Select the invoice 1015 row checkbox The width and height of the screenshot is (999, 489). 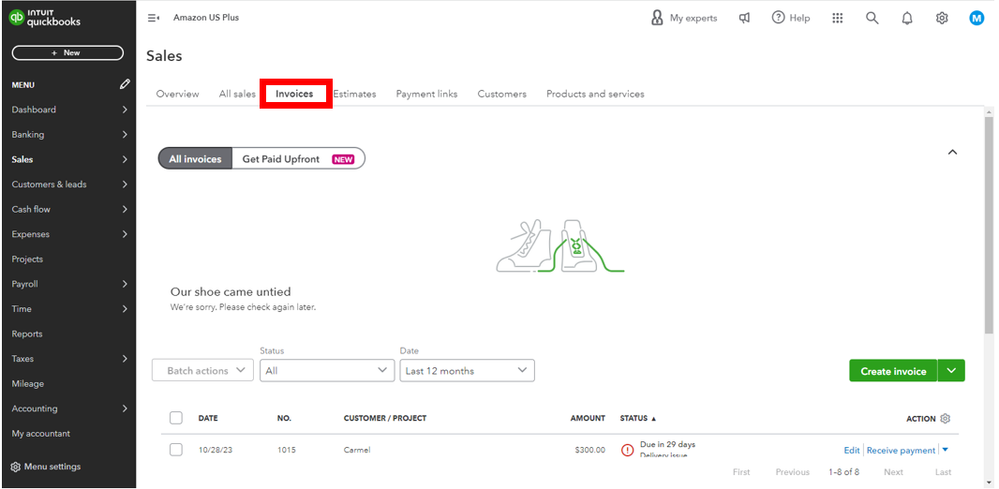click(176, 450)
